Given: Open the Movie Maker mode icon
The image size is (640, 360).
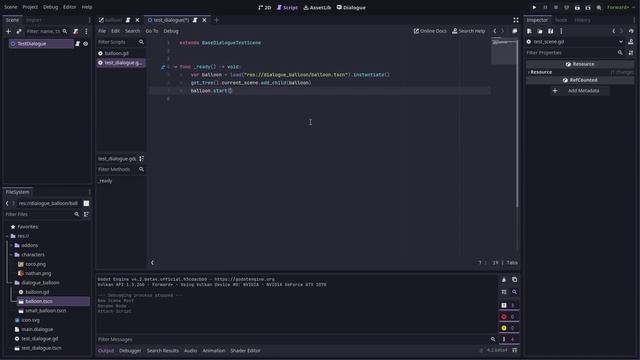Looking at the screenshot, I should 599,7.
